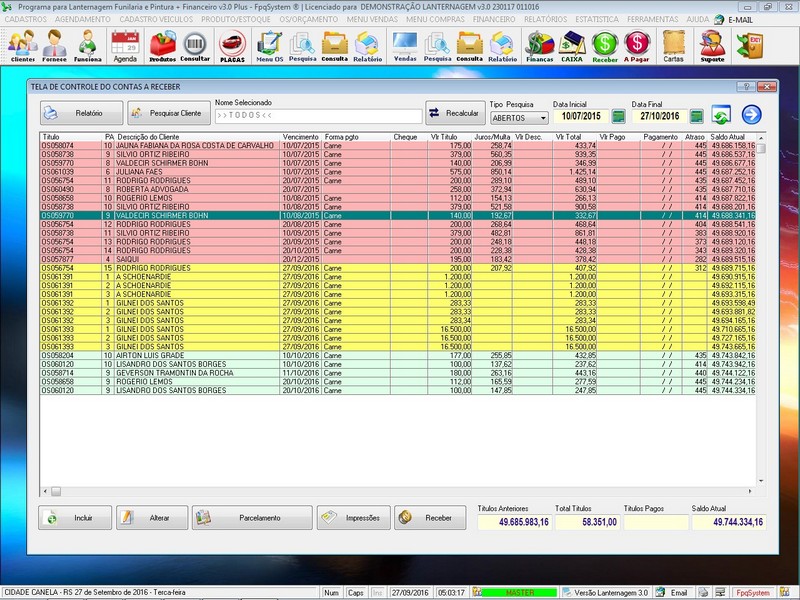Screen dimensions: 800x600
Task: Click the Saldo Atual column header
Action: click(x=728, y=137)
